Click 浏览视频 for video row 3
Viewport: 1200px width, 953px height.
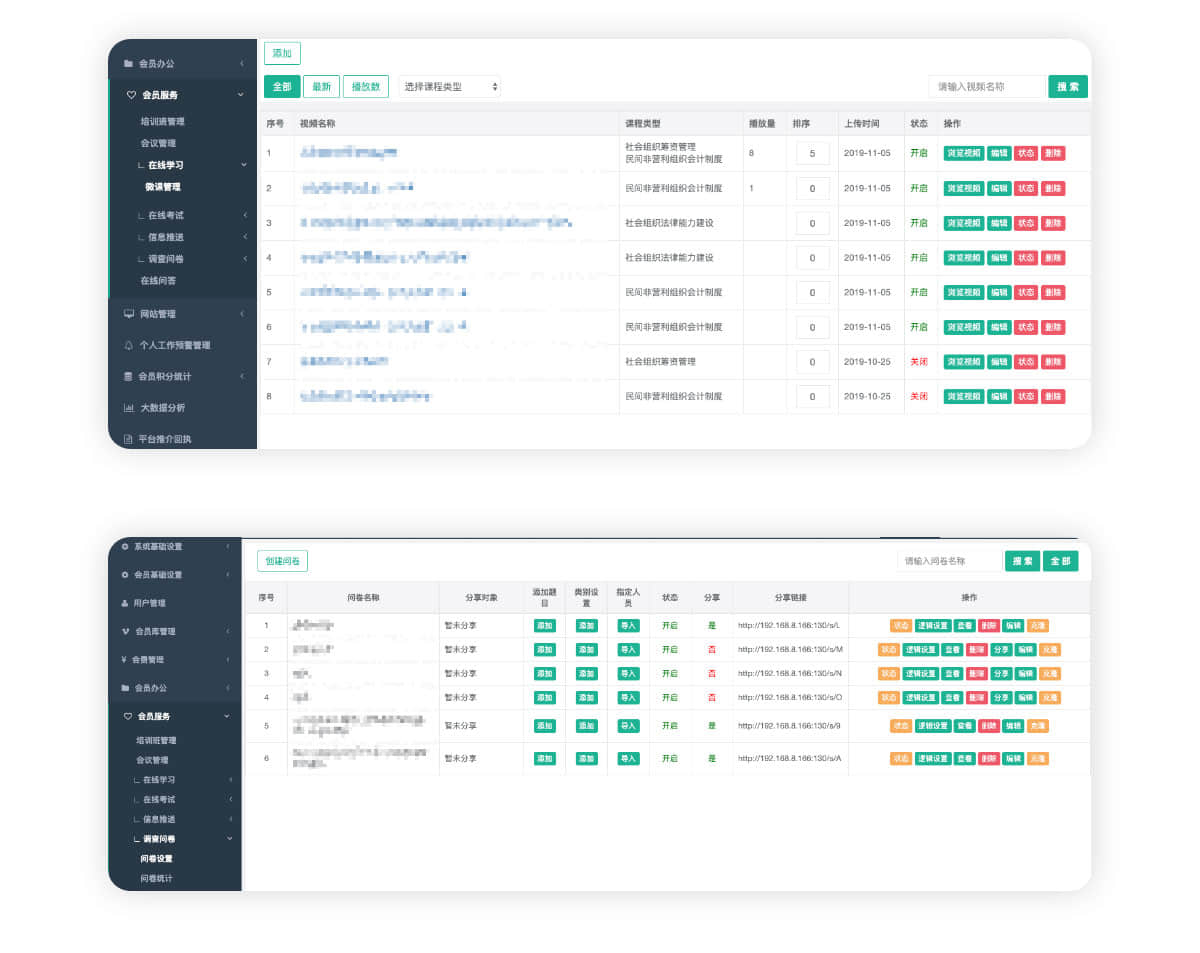(x=964, y=223)
